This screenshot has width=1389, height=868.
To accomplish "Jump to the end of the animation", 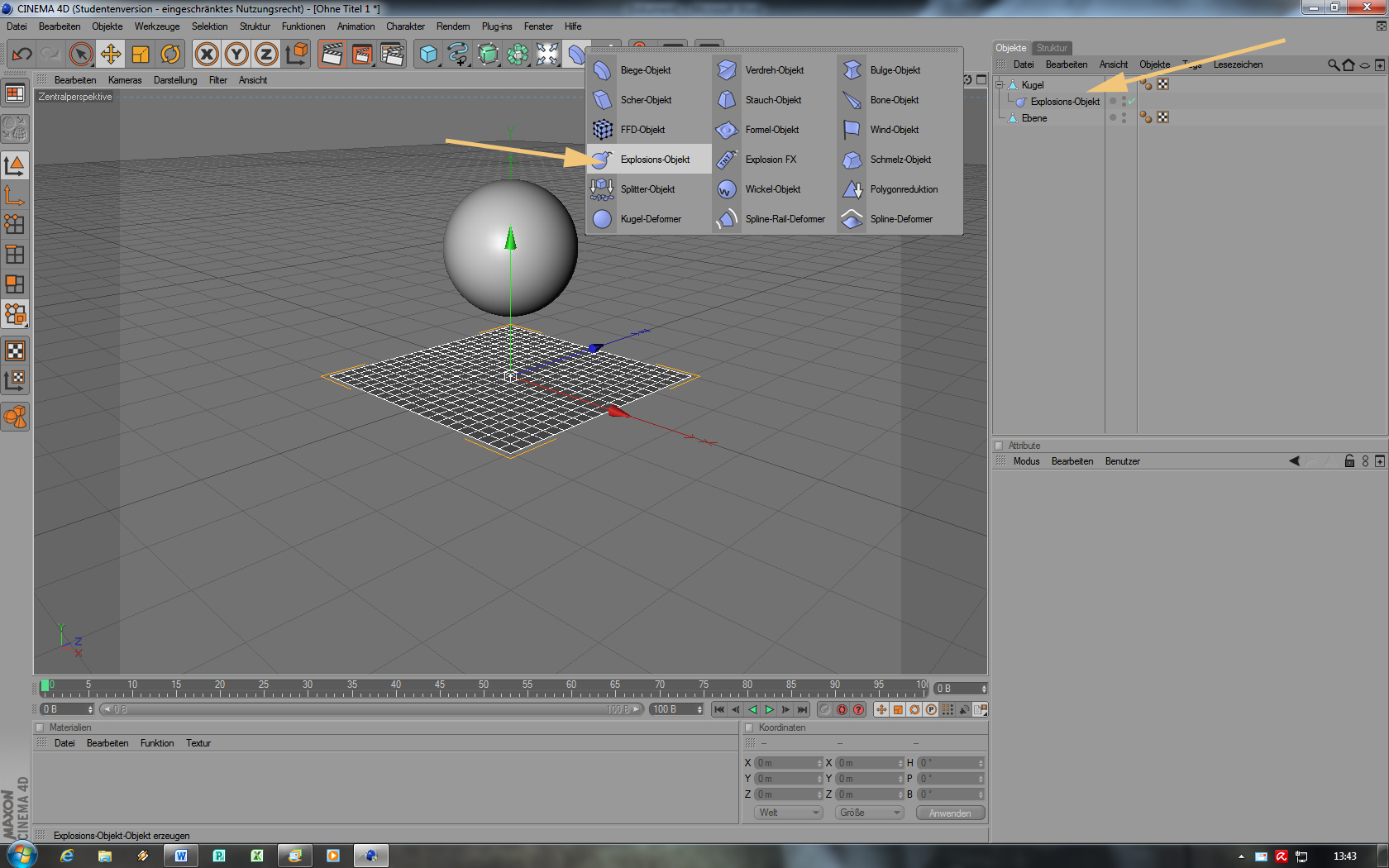I will [x=802, y=709].
